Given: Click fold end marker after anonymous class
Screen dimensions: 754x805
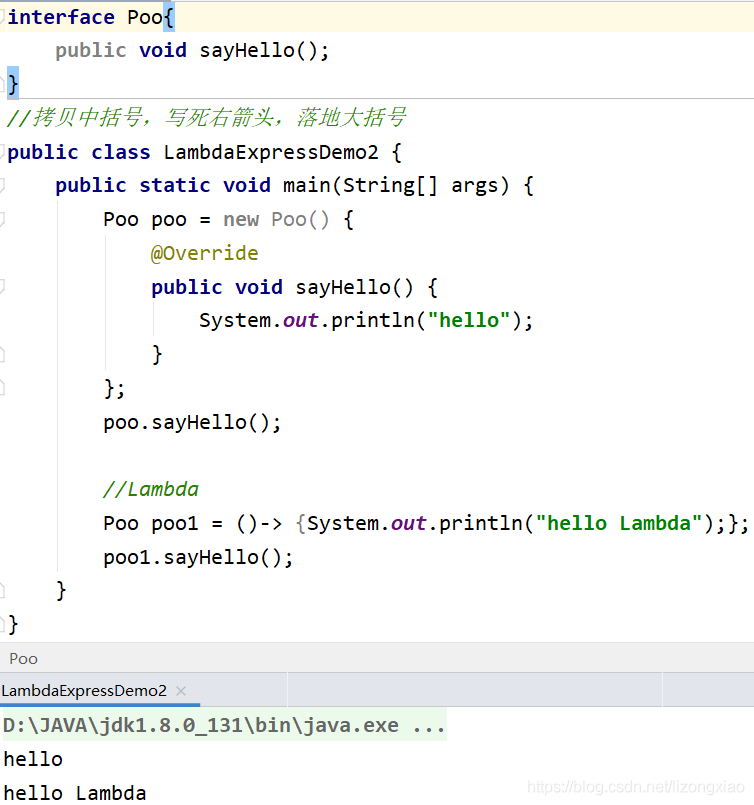Looking at the screenshot, I should click(2, 388).
